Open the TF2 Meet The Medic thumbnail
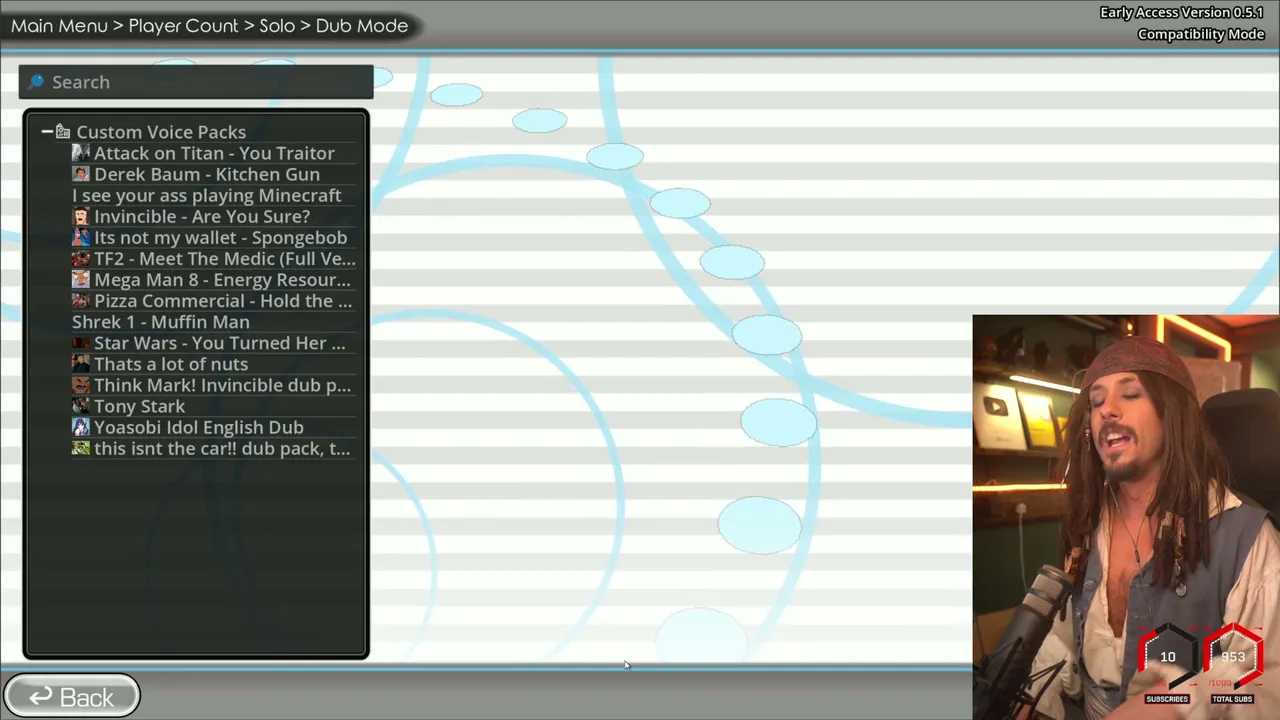Viewport: 1280px width, 720px height. (x=81, y=258)
